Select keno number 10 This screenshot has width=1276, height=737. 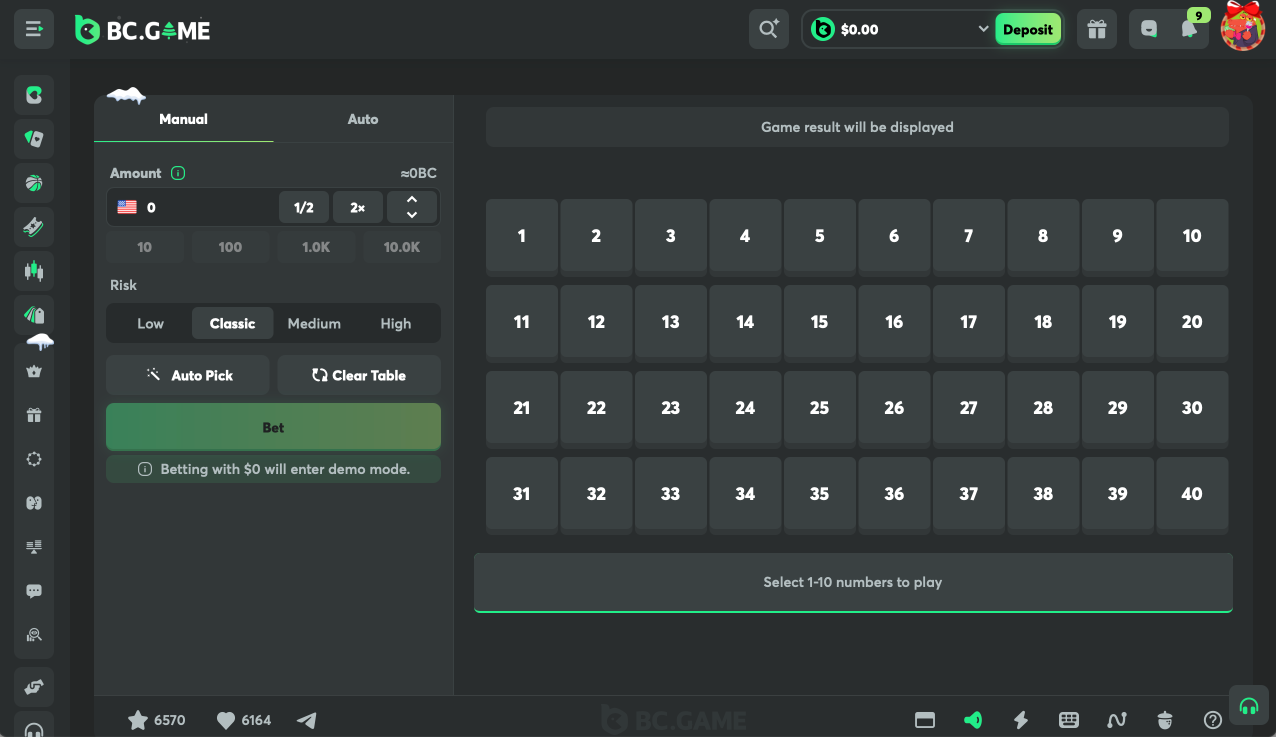[x=1192, y=236]
